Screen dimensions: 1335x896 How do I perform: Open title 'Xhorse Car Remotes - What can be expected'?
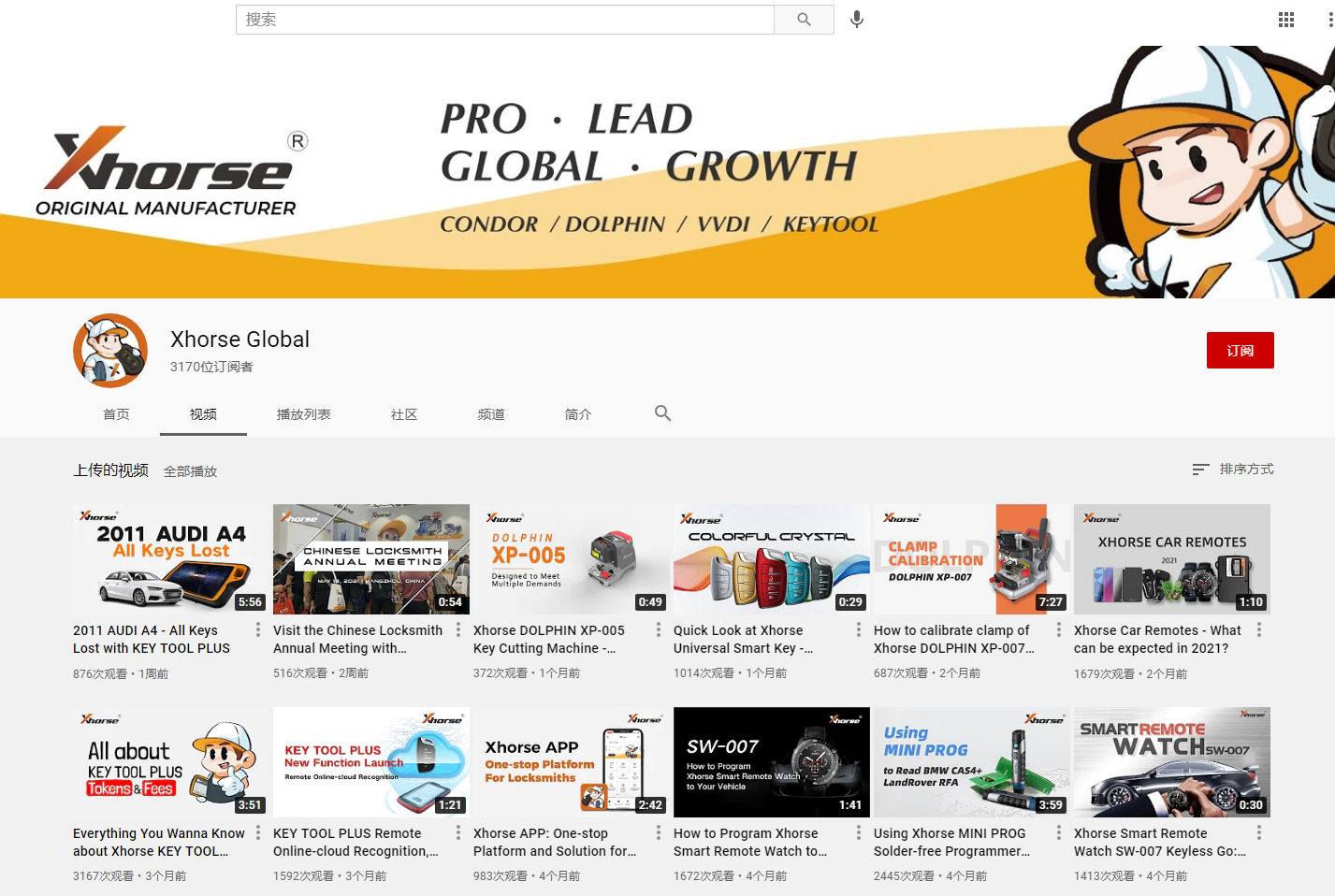(1157, 639)
